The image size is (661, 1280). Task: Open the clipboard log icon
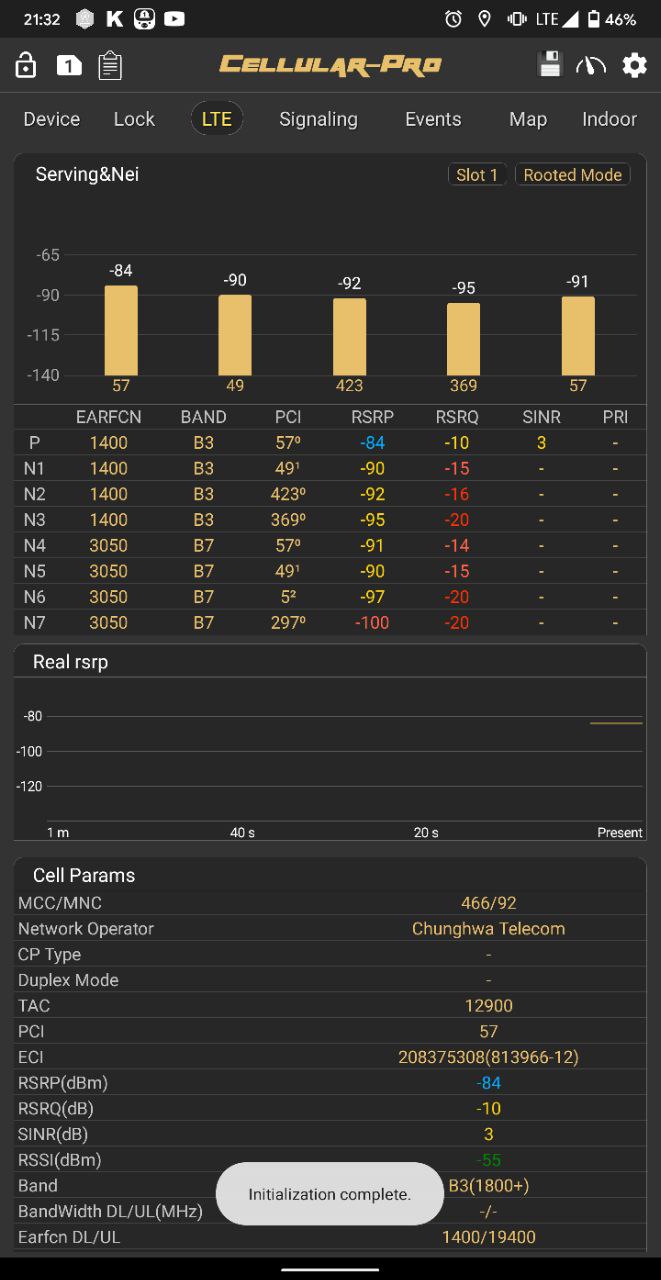click(x=110, y=66)
